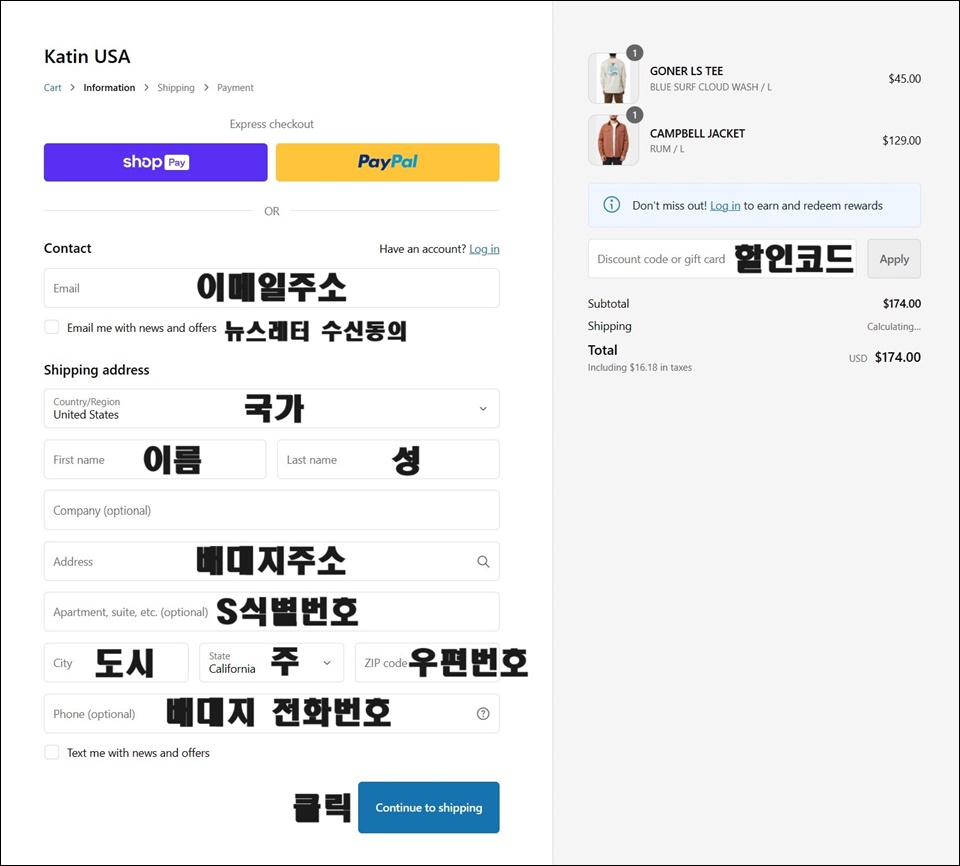The width and height of the screenshot is (960, 866).
Task: Click 'BLUE SURF CLOUD WASH / L' variant text
Action: 711,87
